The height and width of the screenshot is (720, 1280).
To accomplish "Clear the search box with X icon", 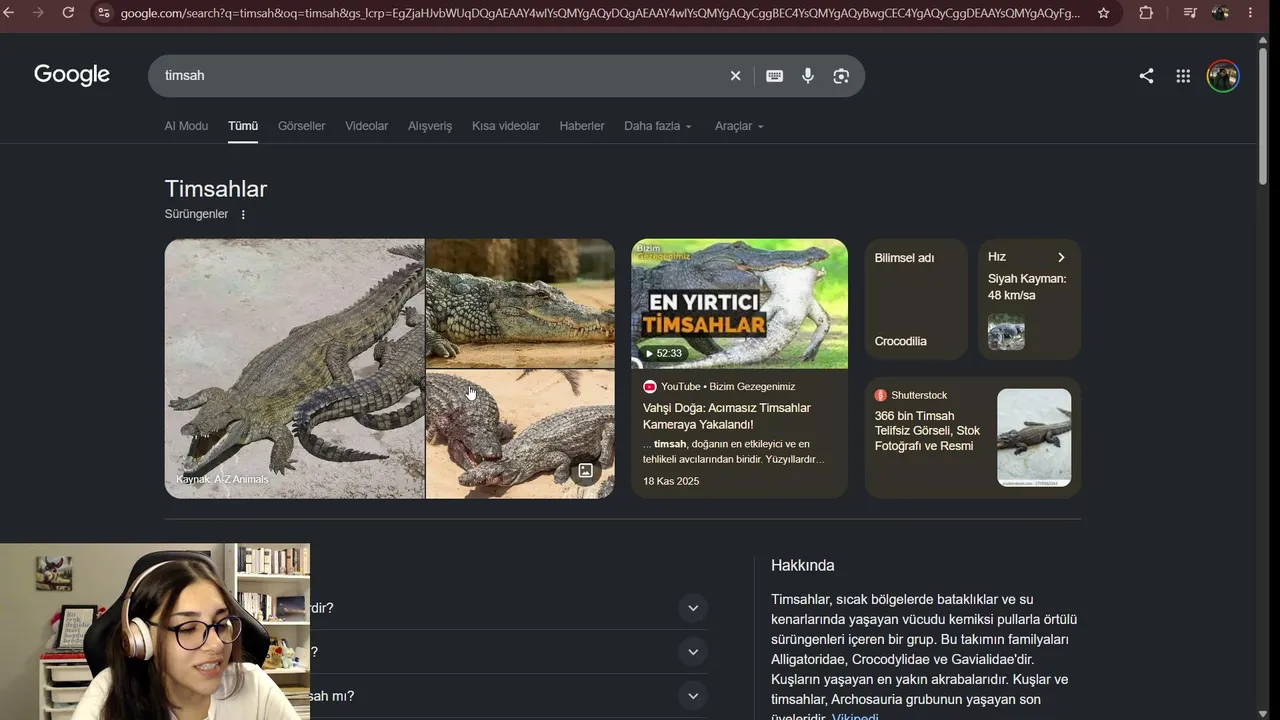I will click(x=735, y=76).
